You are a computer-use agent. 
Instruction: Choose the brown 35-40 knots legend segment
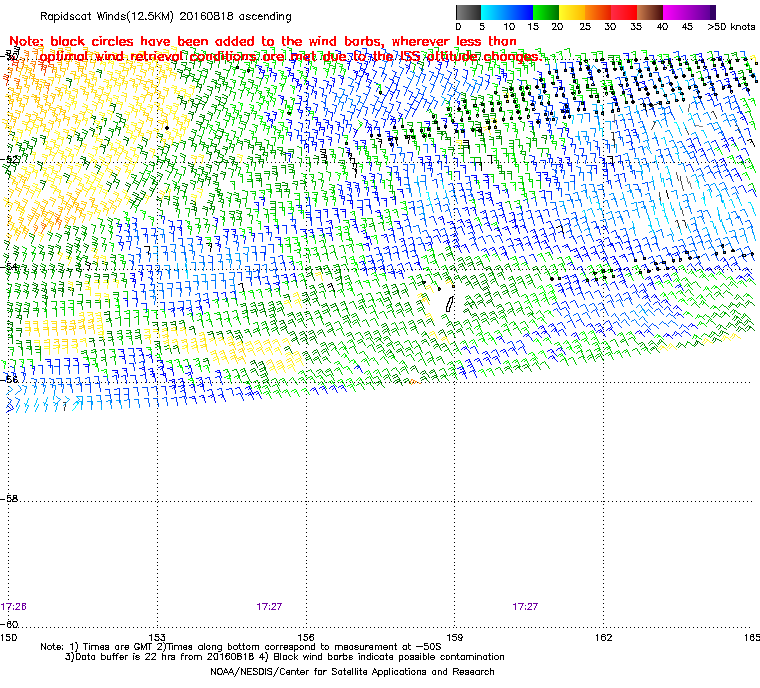click(650, 12)
